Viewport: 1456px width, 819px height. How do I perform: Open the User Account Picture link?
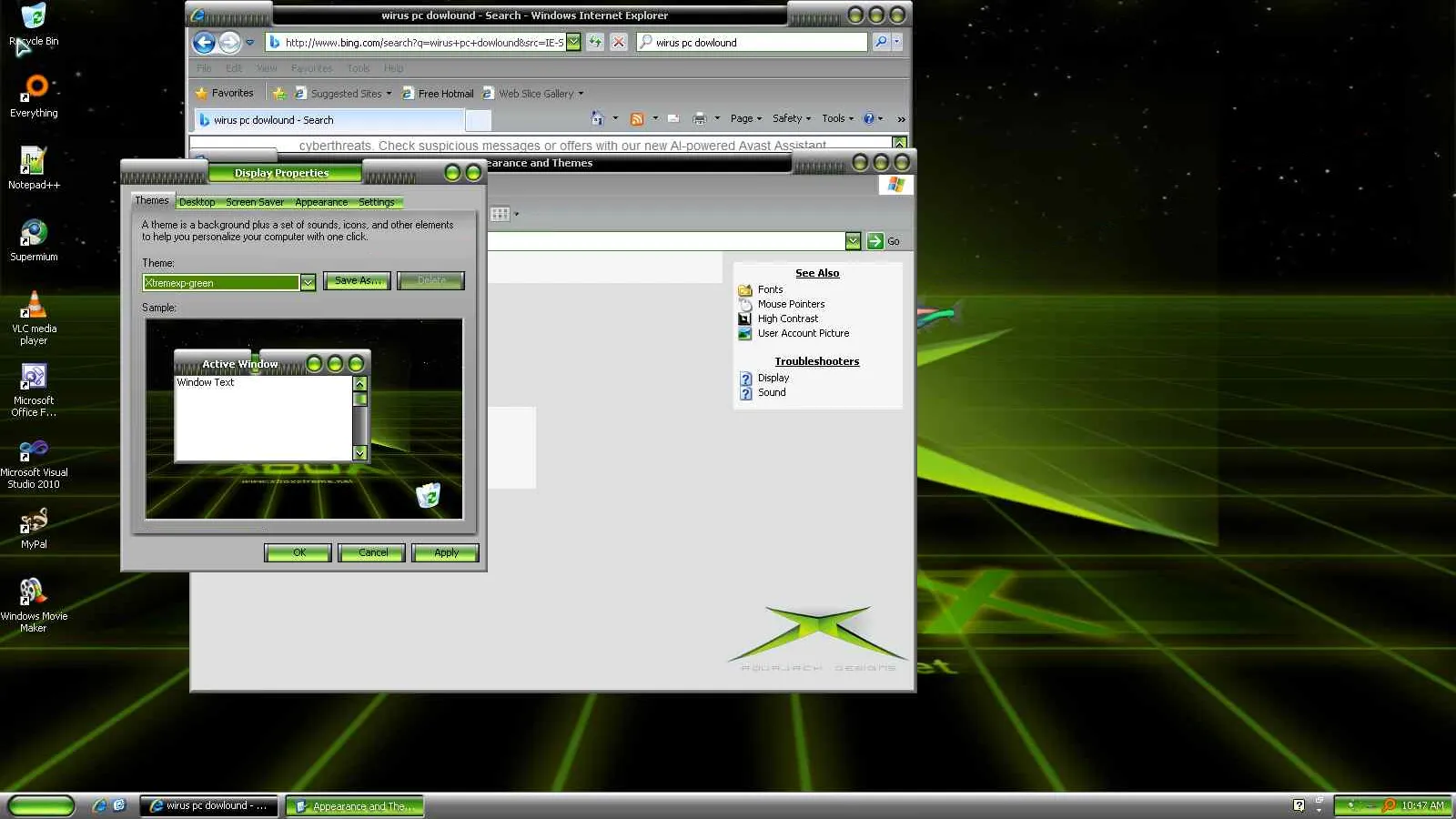804,334
